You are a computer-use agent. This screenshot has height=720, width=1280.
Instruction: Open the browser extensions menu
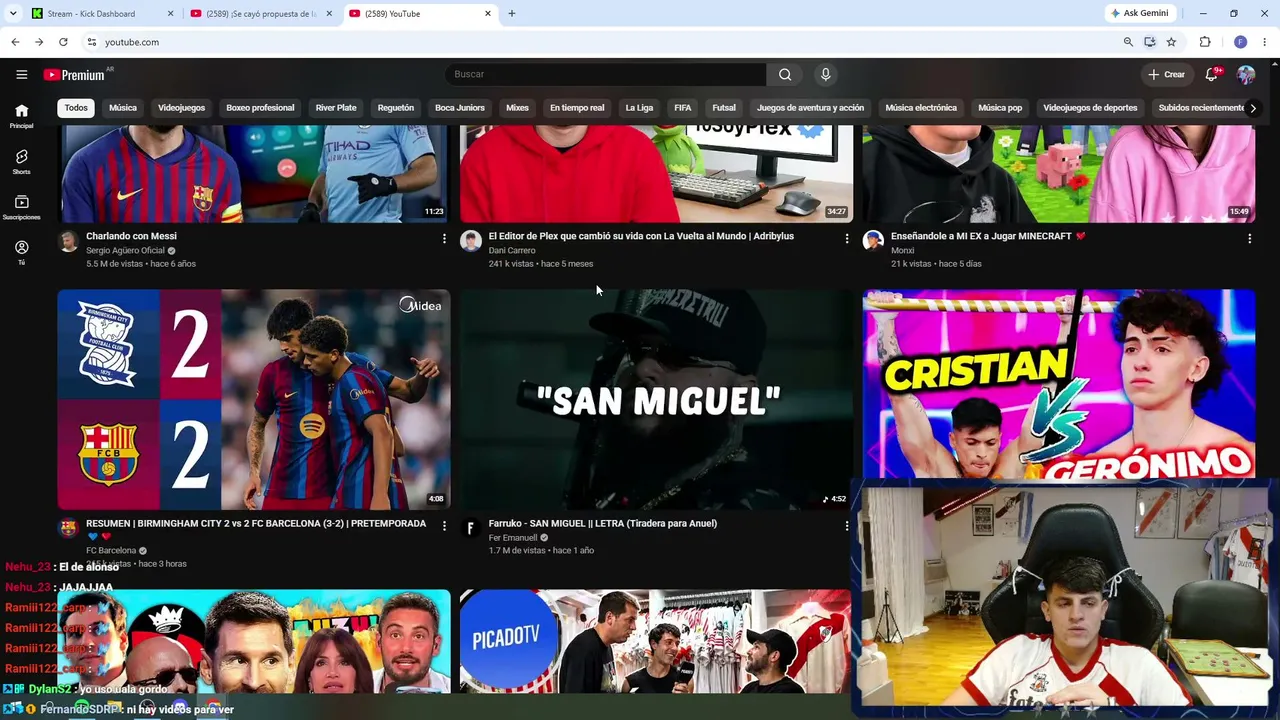(1205, 42)
